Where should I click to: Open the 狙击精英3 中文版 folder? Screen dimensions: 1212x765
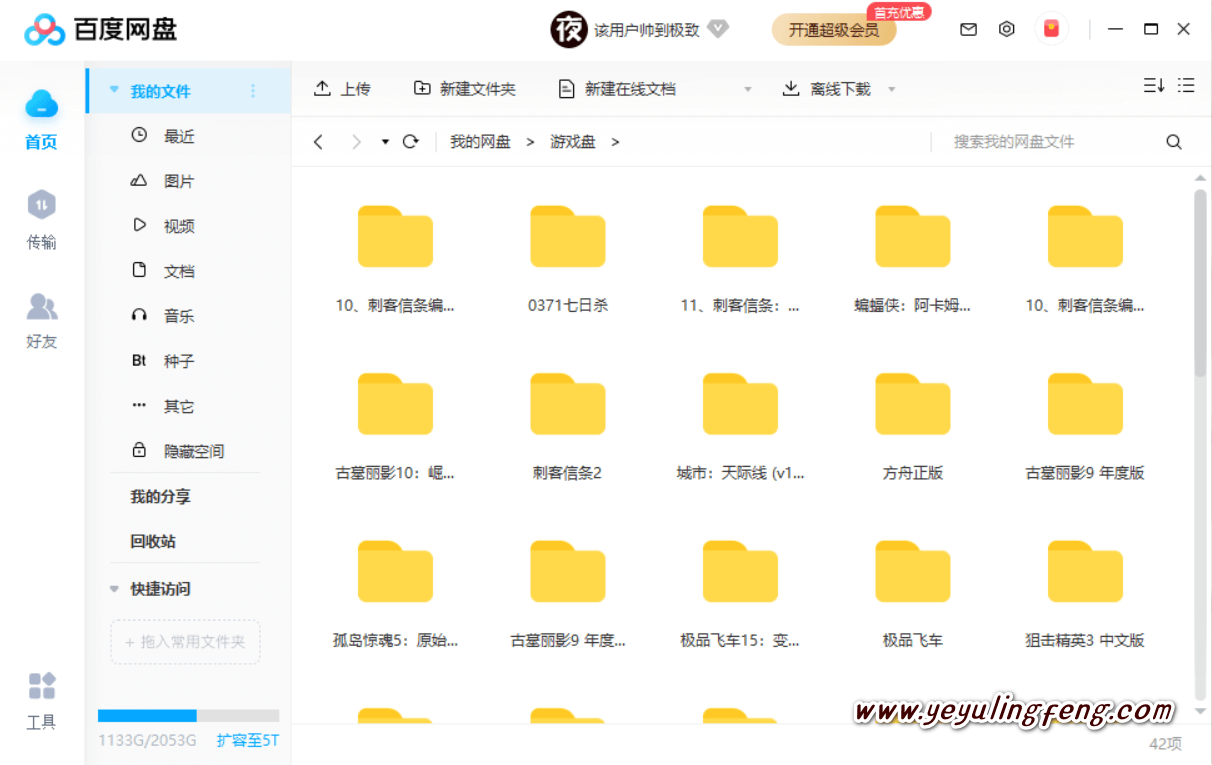(1085, 594)
